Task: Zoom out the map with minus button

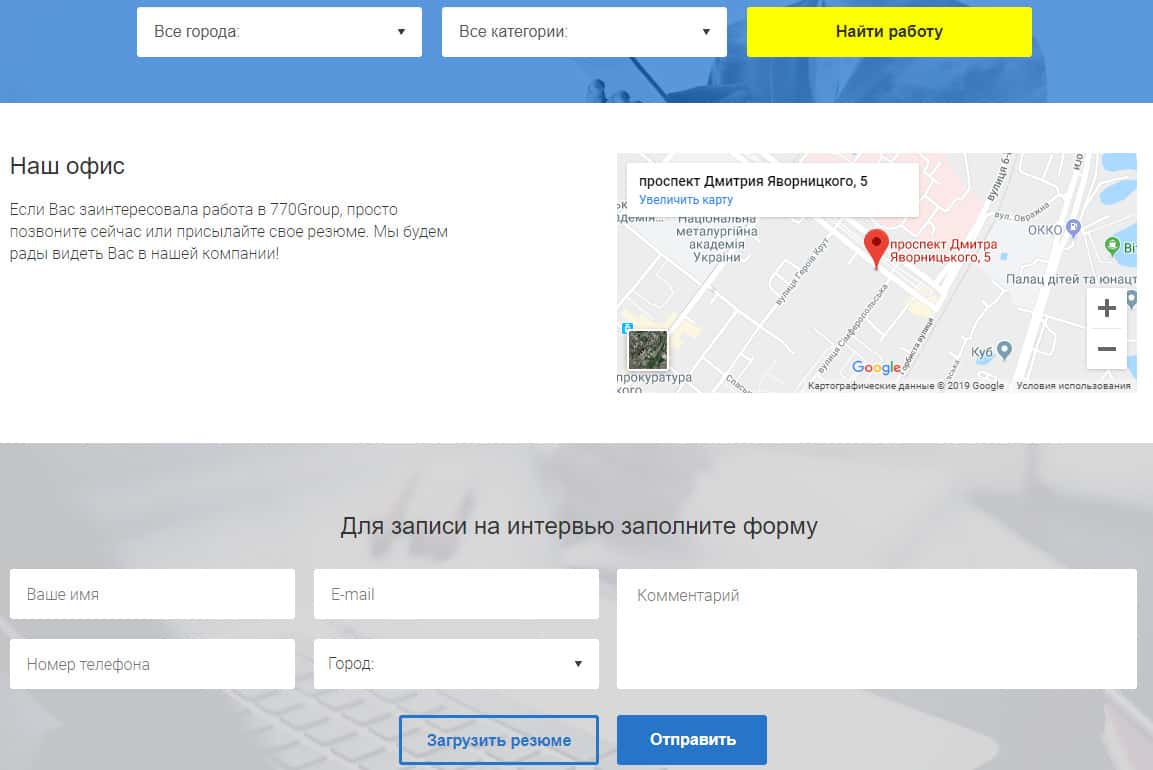Action: tap(1106, 349)
